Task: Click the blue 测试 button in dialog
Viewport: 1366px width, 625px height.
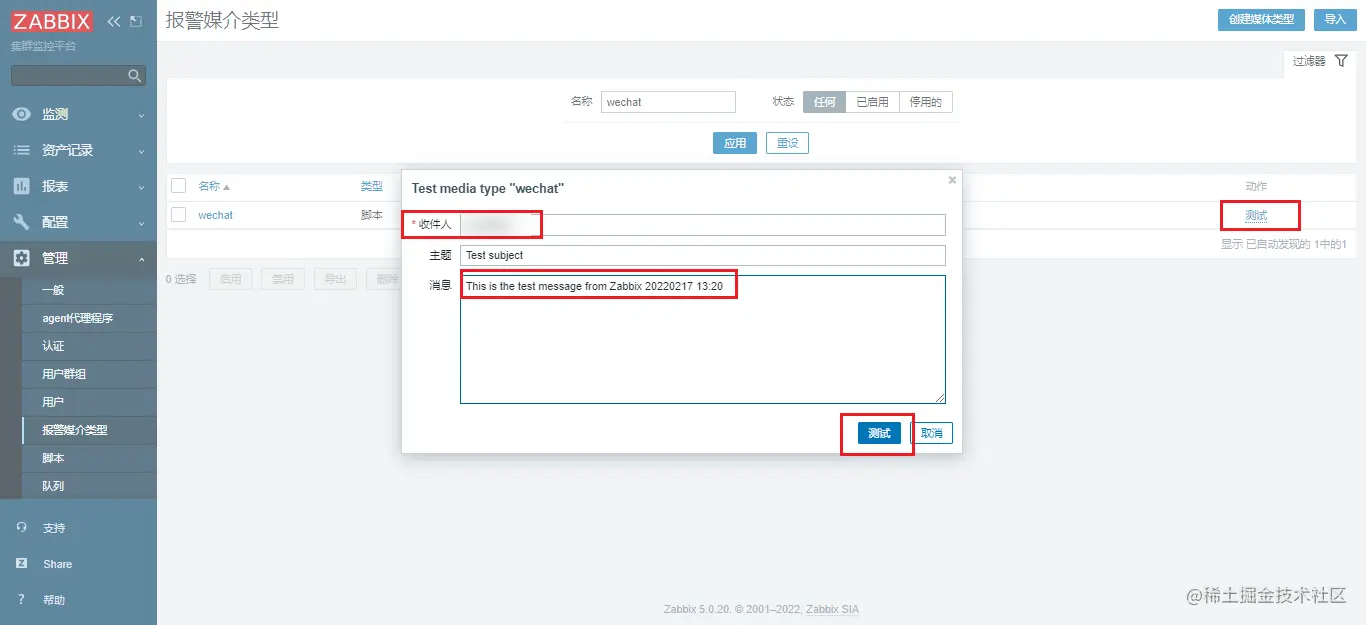Action: [x=879, y=433]
